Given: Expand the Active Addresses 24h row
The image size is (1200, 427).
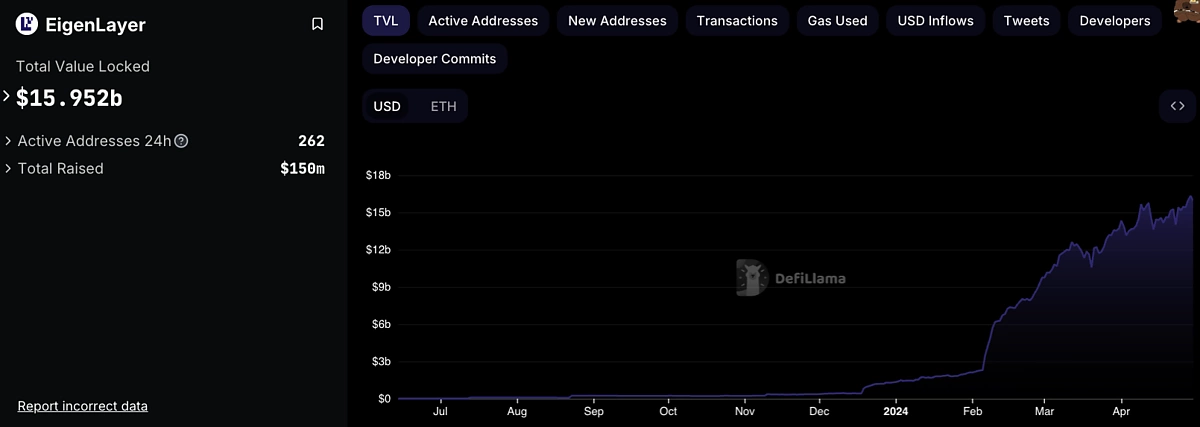Looking at the screenshot, I should pyautogui.click(x=9, y=141).
